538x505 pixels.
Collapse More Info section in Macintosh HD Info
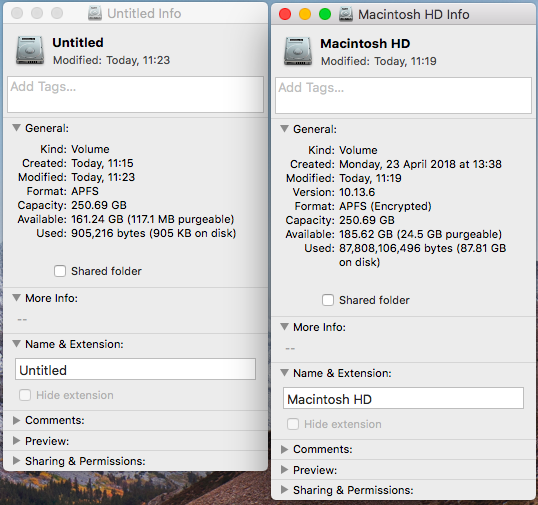[x=284, y=327]
